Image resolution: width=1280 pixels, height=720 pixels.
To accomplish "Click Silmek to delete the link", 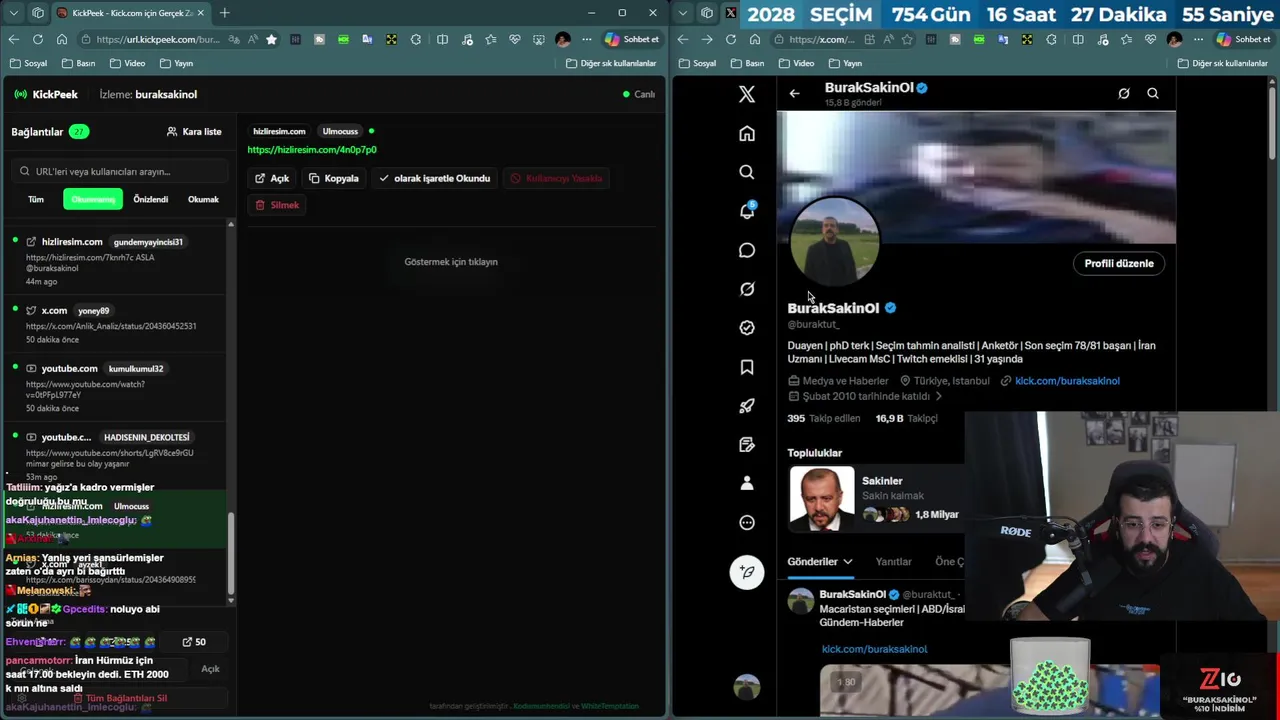I will click(277, 205).
